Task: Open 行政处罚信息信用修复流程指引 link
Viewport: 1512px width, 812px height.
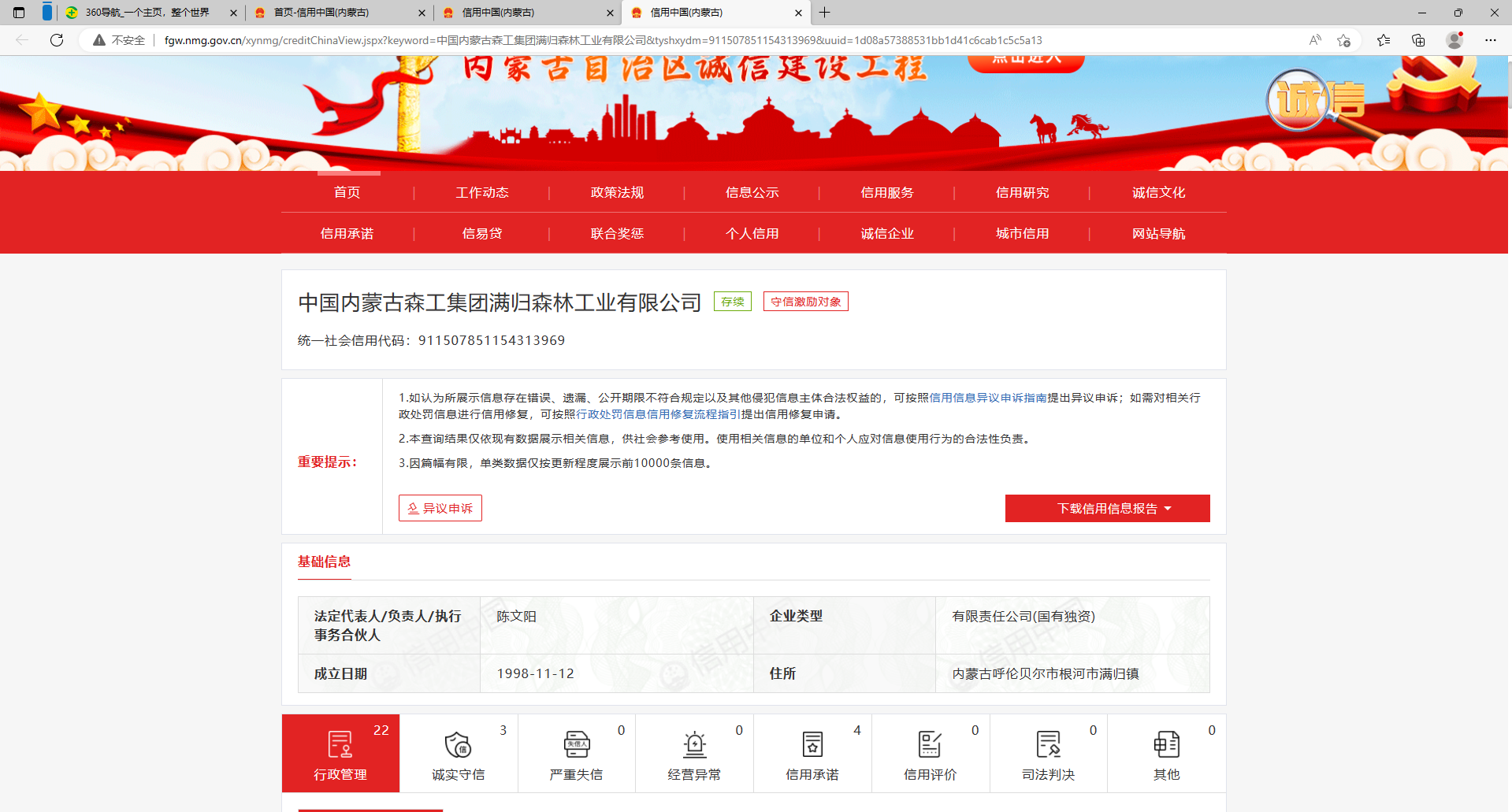Action: 659,414
